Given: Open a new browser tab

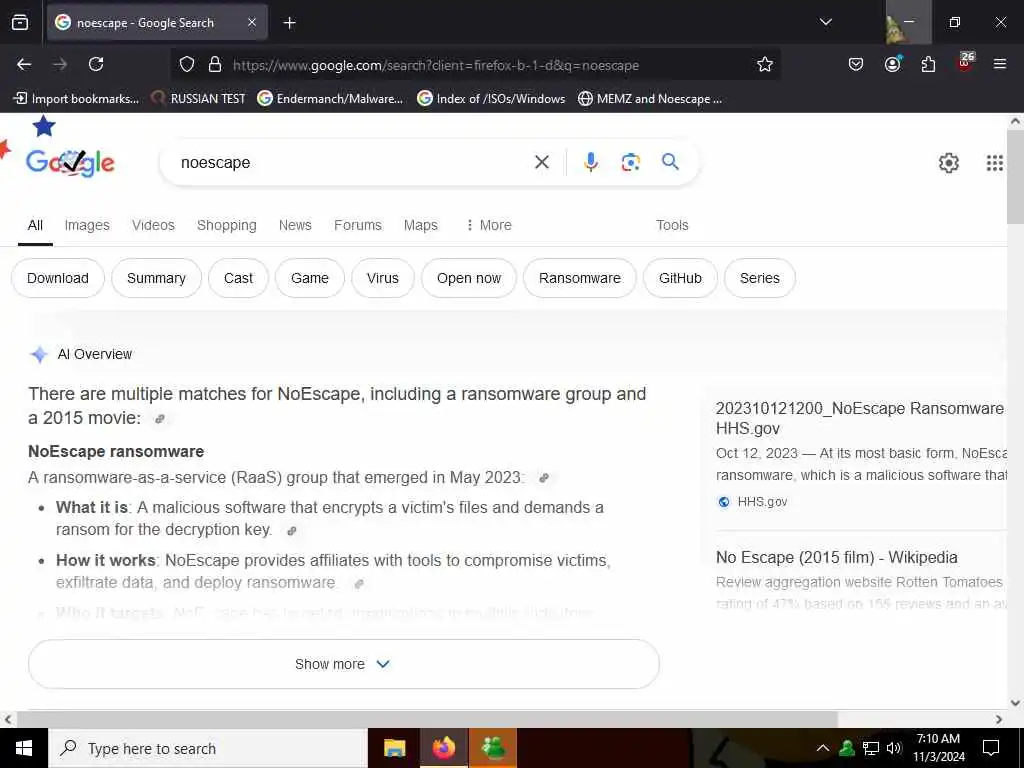Looking at the screenshot, I should (x=289, y=23).
